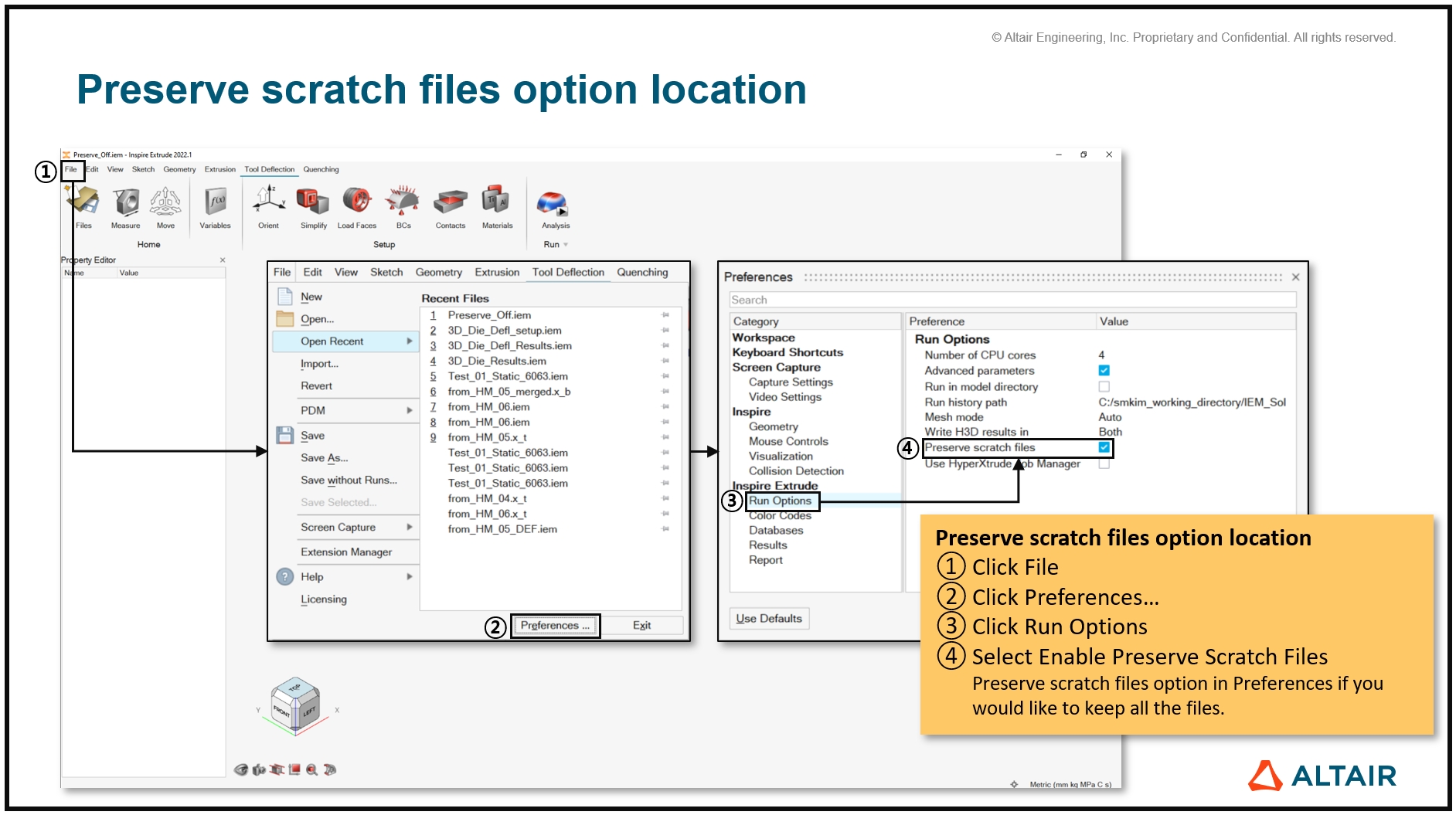Select Mouse Controls in the category tree
This screenshot has width=1456, height=815.
click(788, 441)
